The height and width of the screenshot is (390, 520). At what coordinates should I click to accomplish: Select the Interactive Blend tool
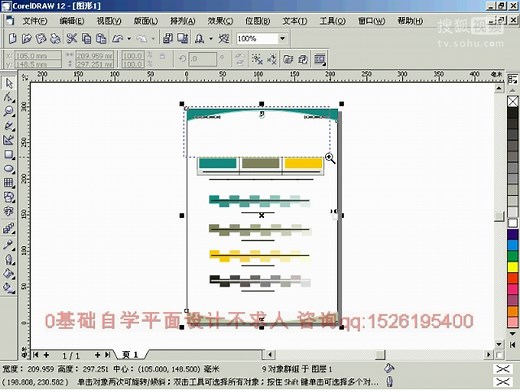[x=9, y=229]
